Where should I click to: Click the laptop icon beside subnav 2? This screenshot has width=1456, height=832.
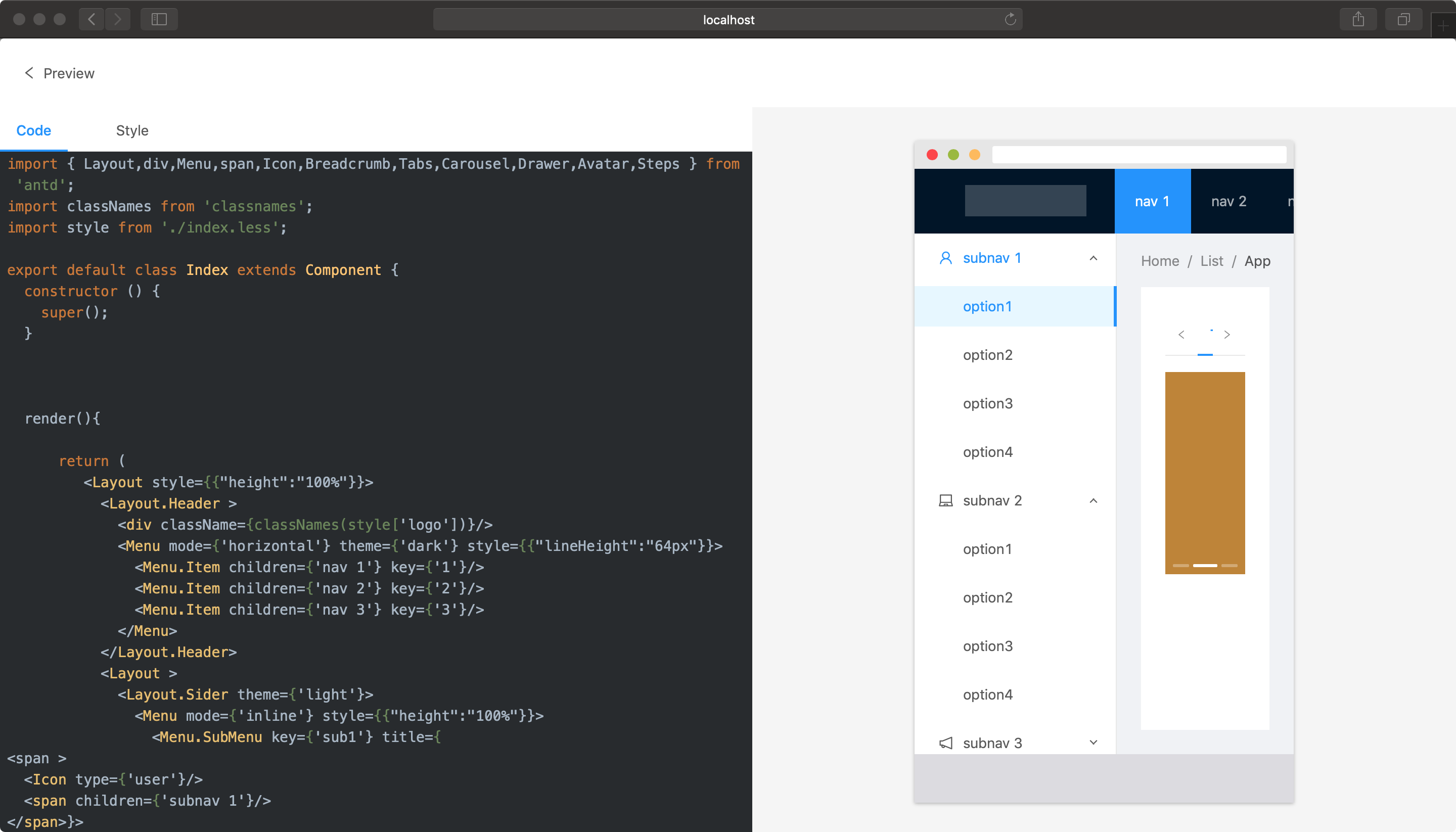pos(945,500)
